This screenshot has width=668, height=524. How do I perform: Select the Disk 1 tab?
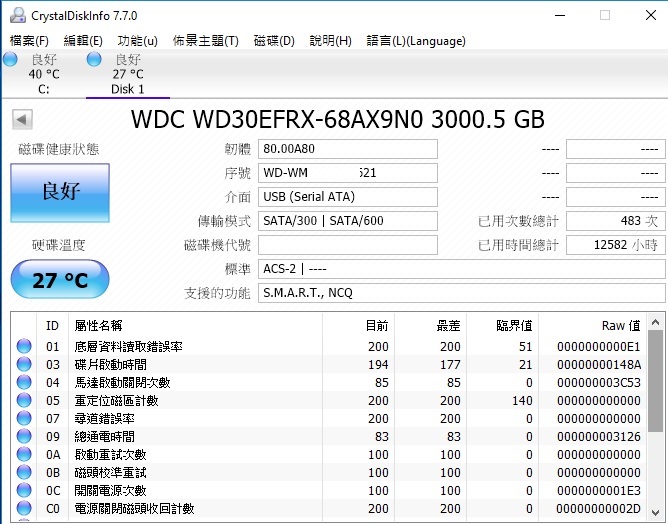[x=128, y=74]
